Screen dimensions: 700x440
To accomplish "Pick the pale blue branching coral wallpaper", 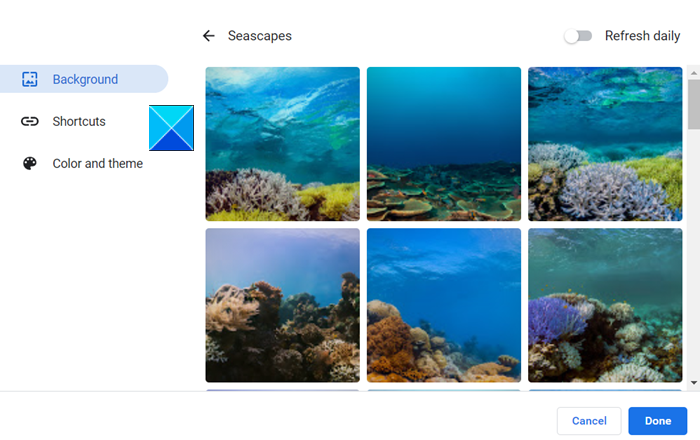I will (x=605, y=144).
